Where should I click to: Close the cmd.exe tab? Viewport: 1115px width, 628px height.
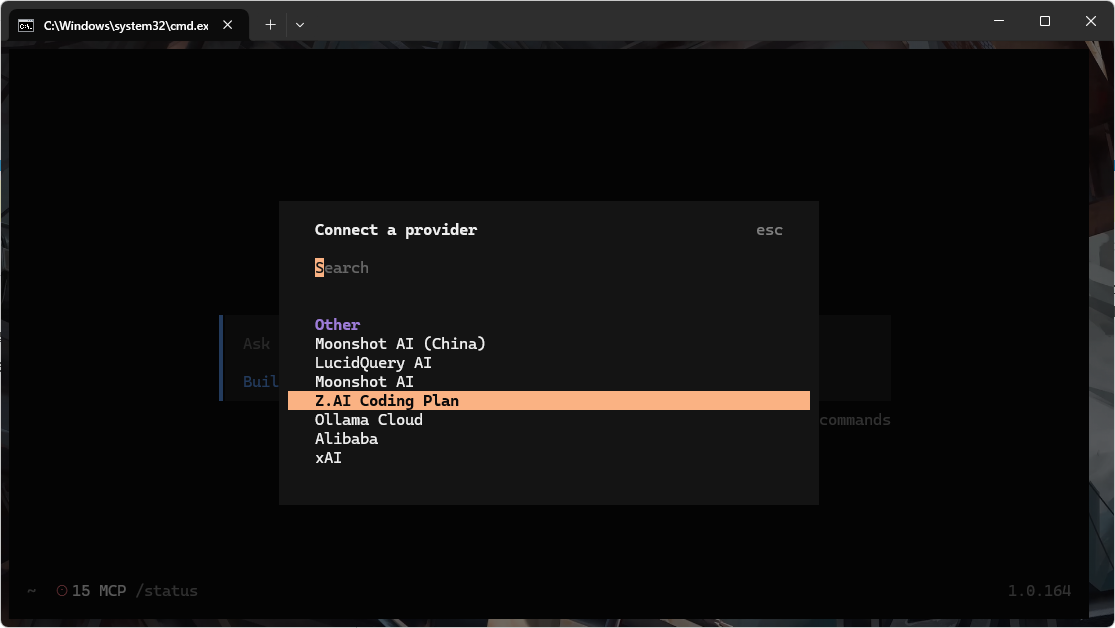click(228, 25)
